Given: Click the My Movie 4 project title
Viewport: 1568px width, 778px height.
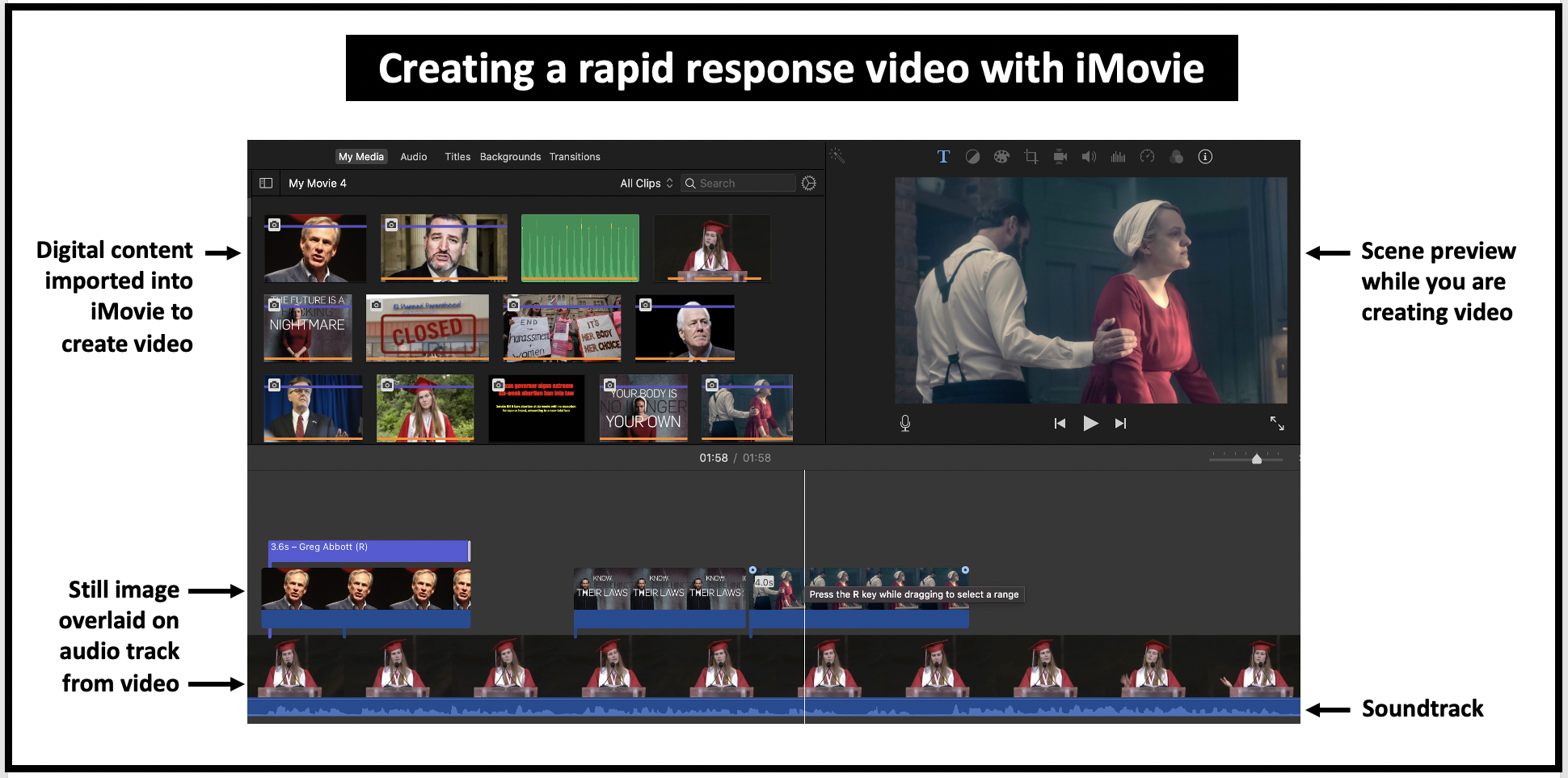Looking at the screenshot, I should coord(318,184).
